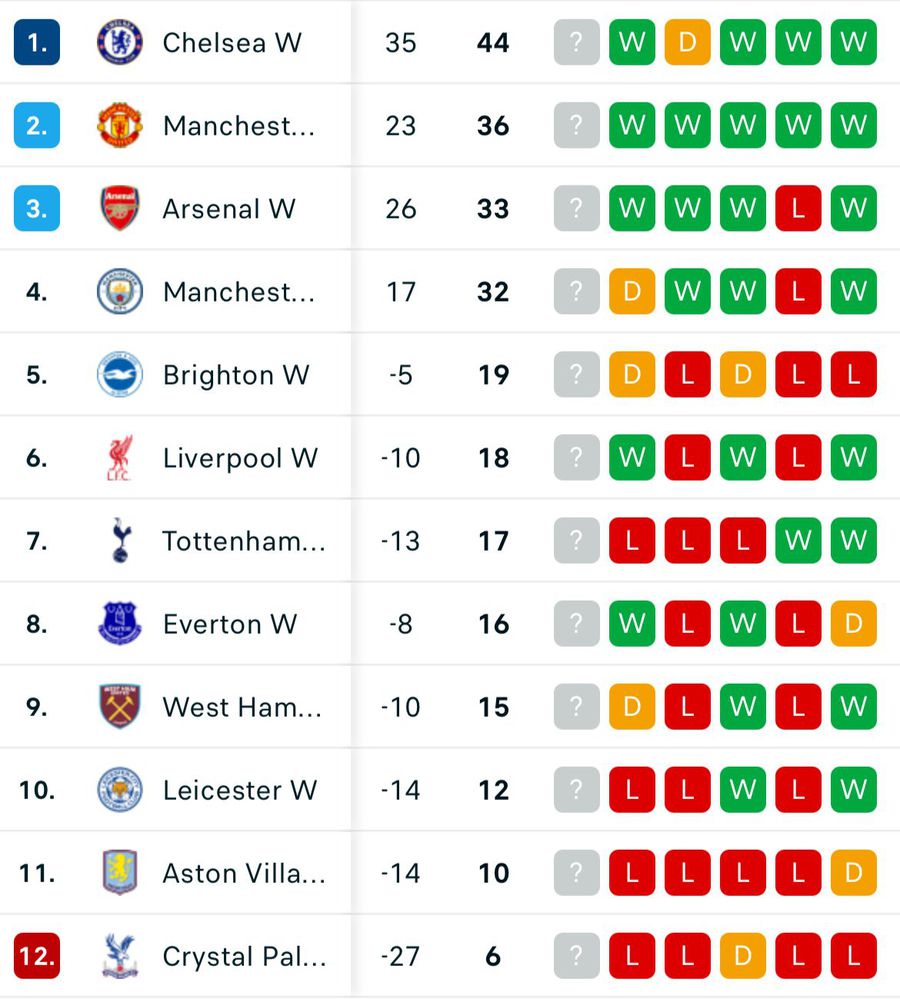The width and height of the screenshot is (900, 999).
Task: Click the Chelsea W club crest
Action: pyautogui.click(x=120, y=42)
